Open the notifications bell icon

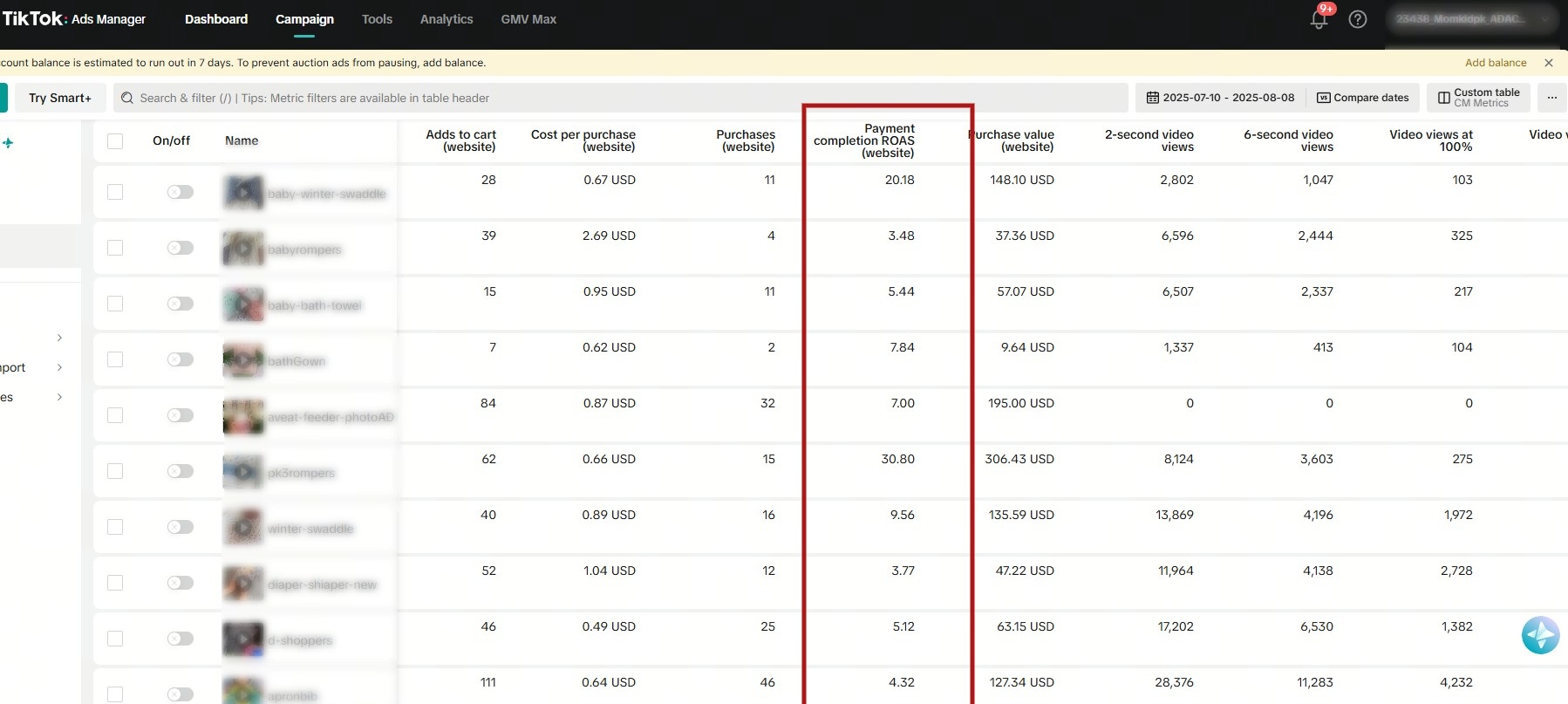click(1319, 19)
